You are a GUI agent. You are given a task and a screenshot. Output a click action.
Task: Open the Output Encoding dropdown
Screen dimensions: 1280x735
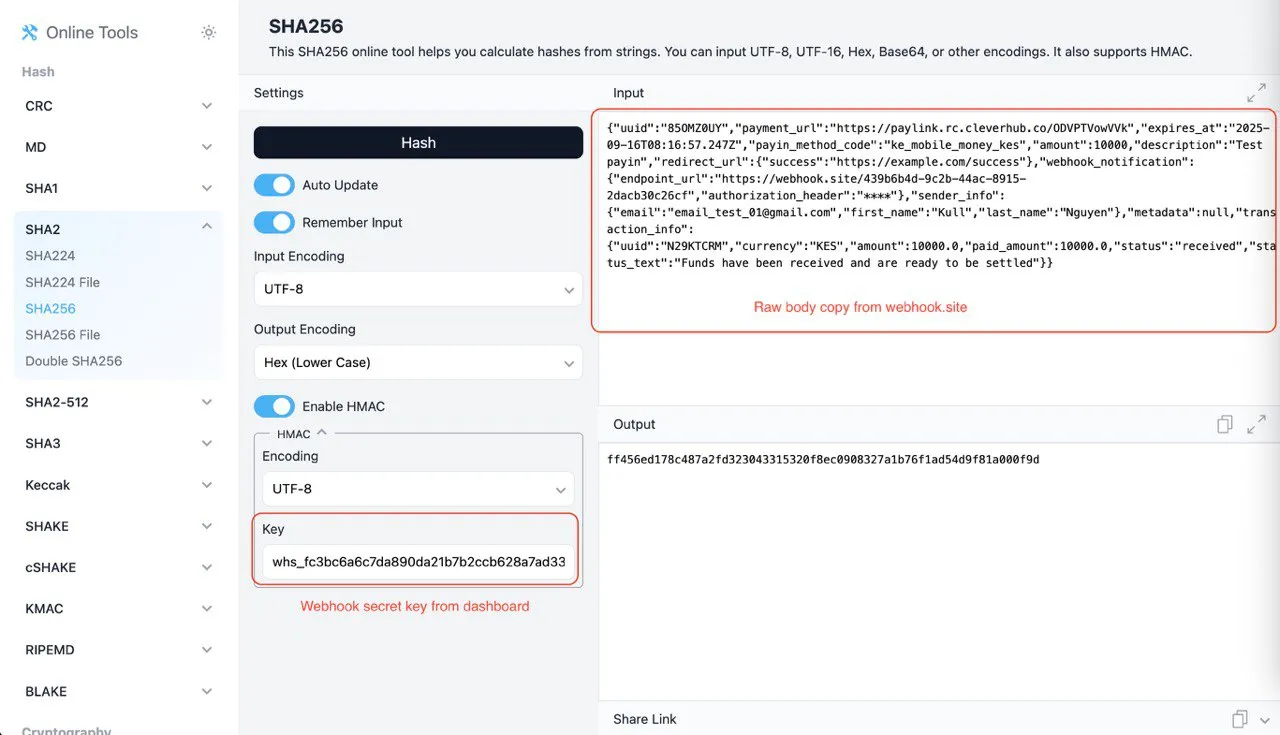417,362
